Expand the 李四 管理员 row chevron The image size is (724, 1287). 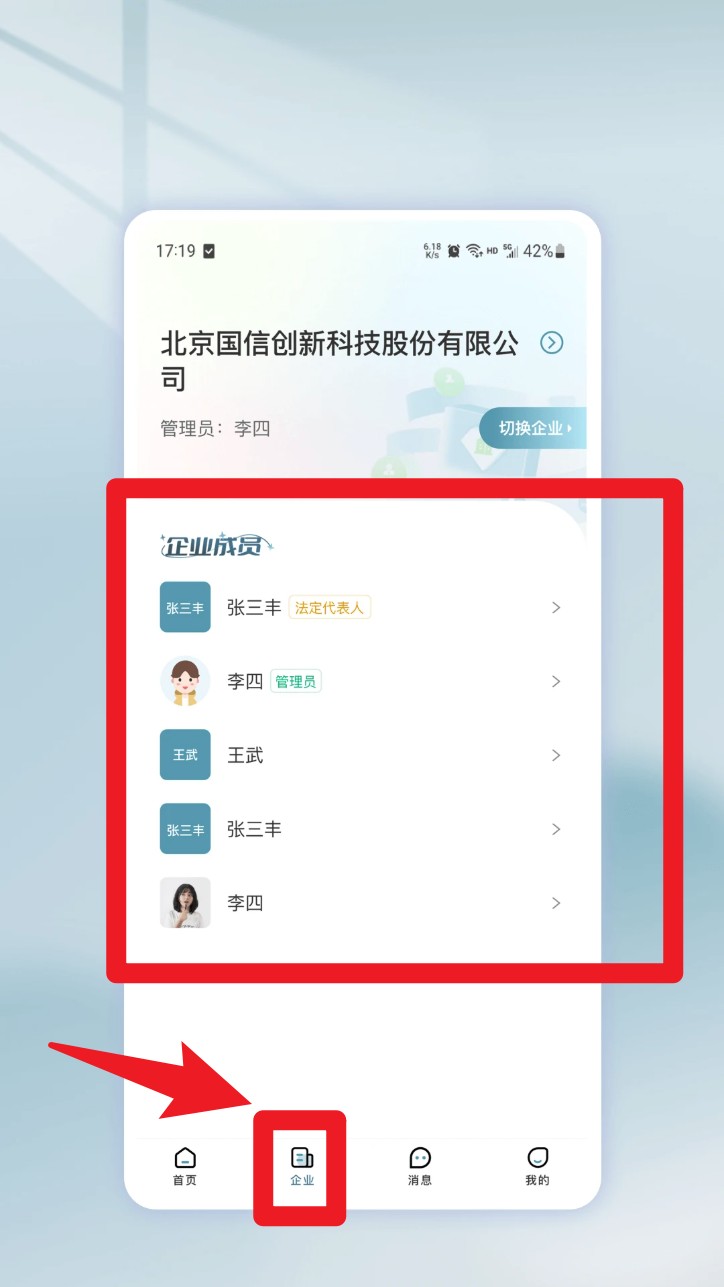coord(556,681)
